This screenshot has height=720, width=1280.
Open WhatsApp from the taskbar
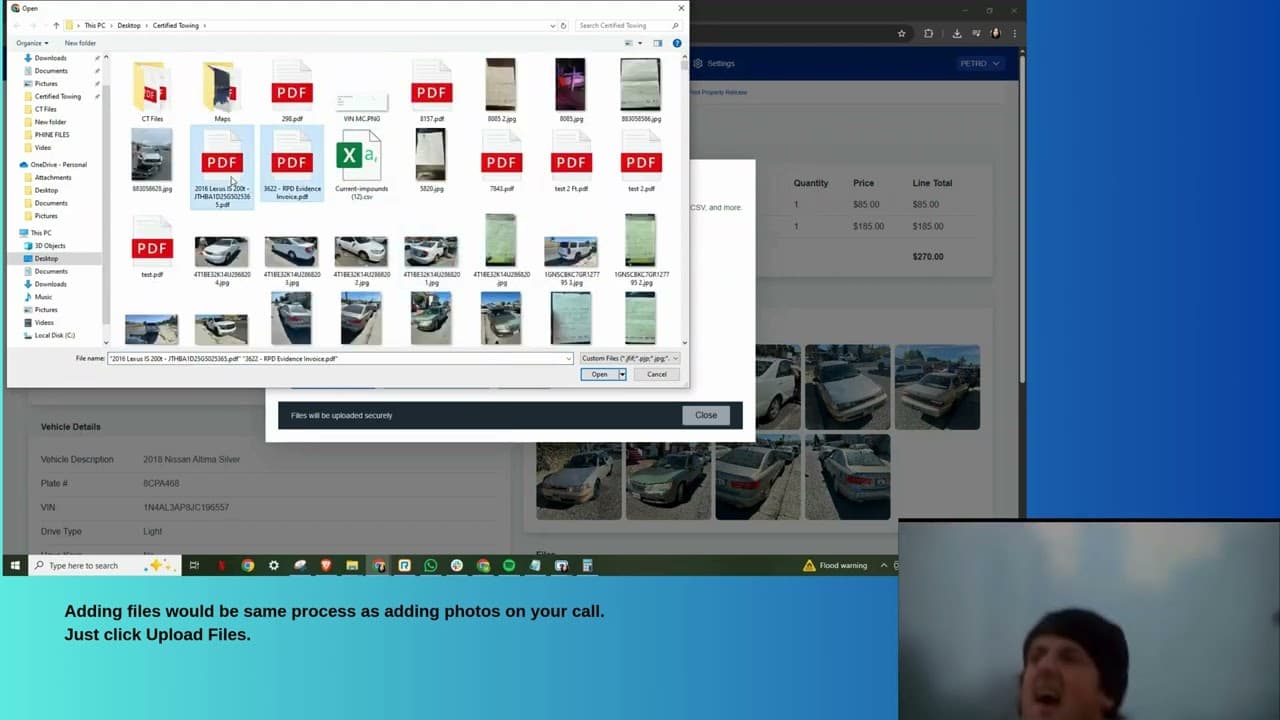coord(430,565)
